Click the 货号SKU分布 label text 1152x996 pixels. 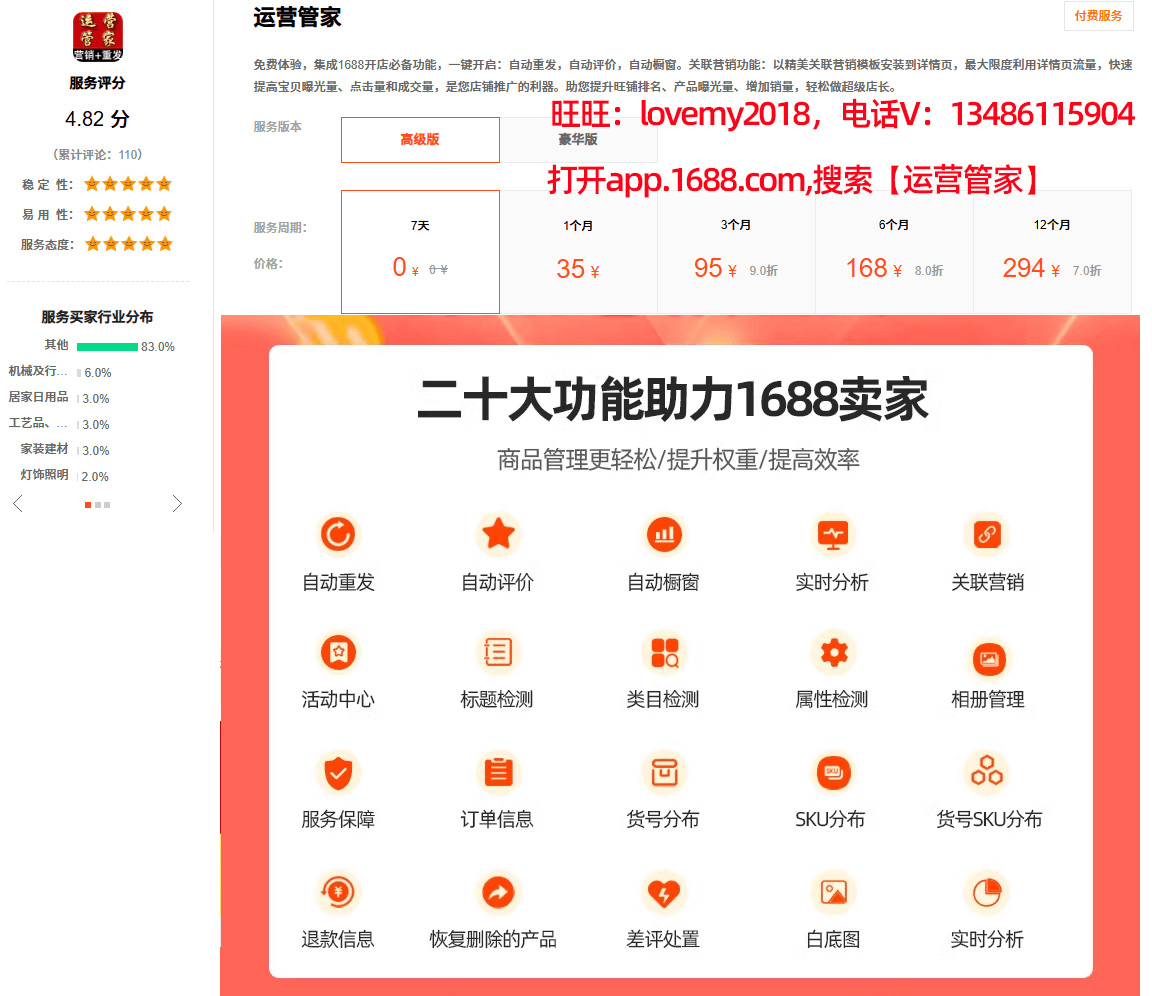pyautogui.click(x=989, y=819)
